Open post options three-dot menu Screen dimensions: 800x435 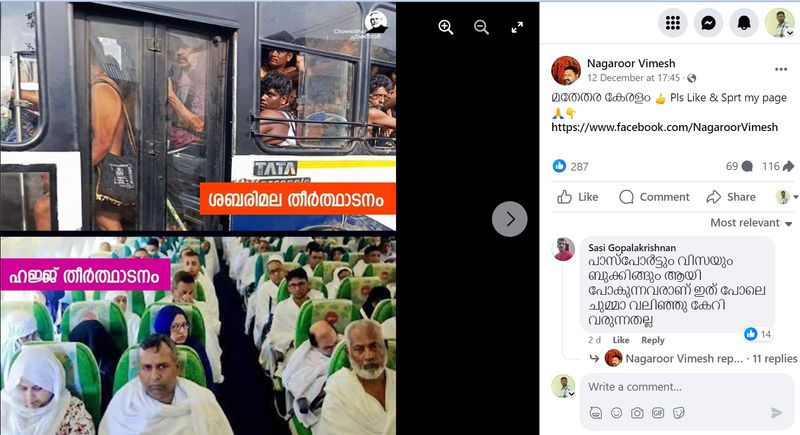tap(781, 69)
